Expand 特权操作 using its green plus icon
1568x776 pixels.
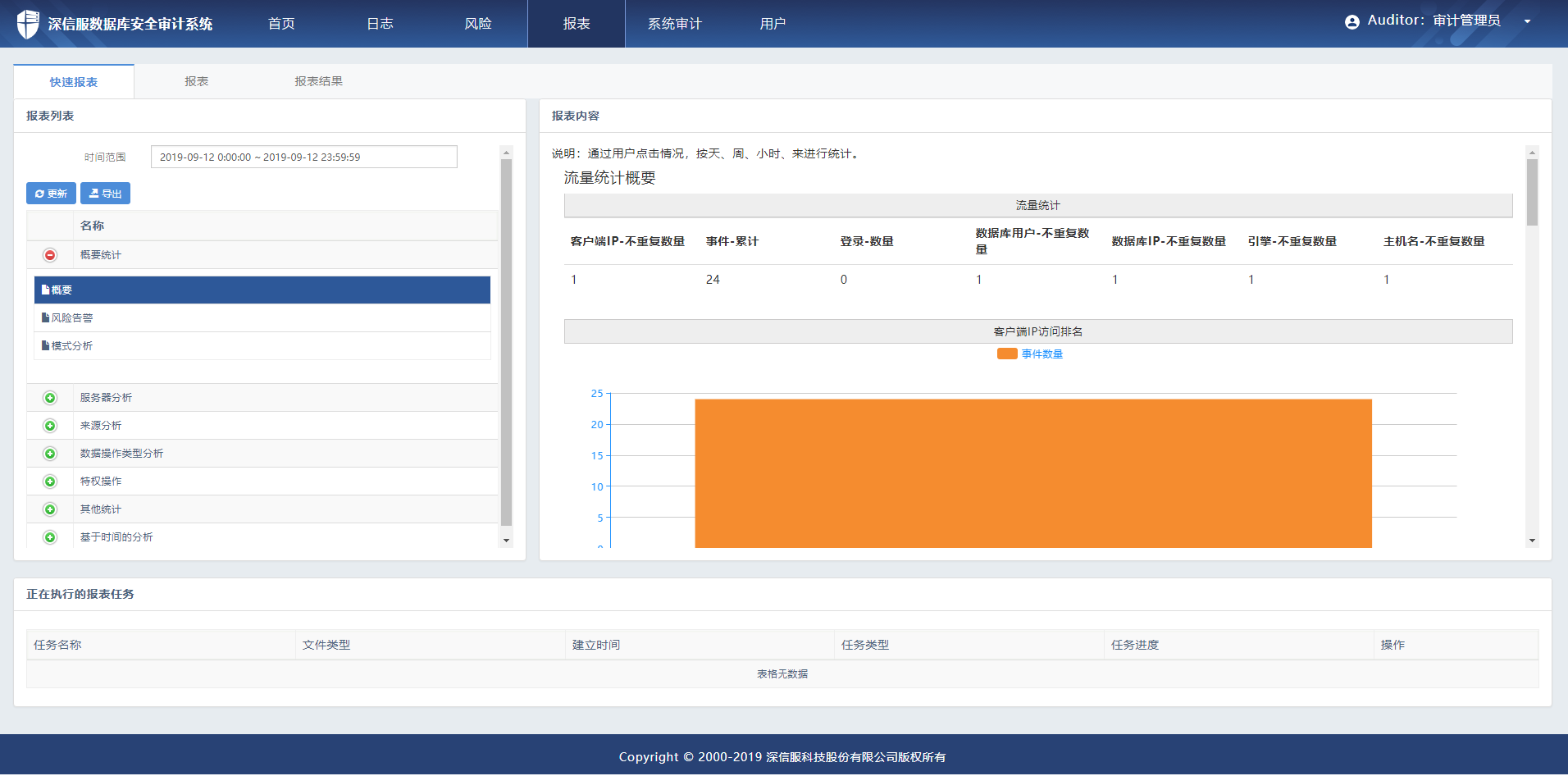[50, 482]
